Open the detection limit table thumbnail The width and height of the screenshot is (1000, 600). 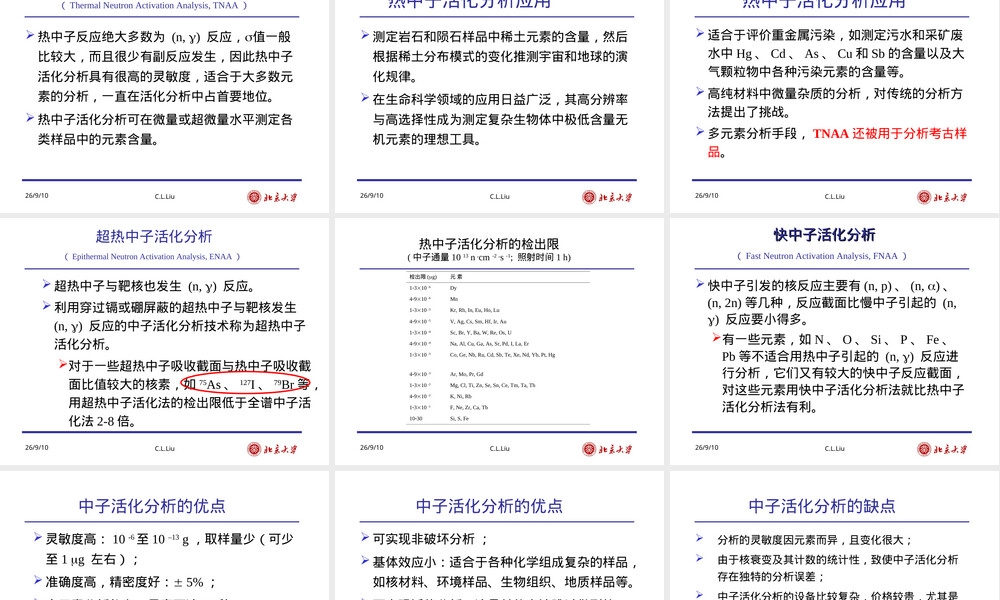(x=499, y=349)
